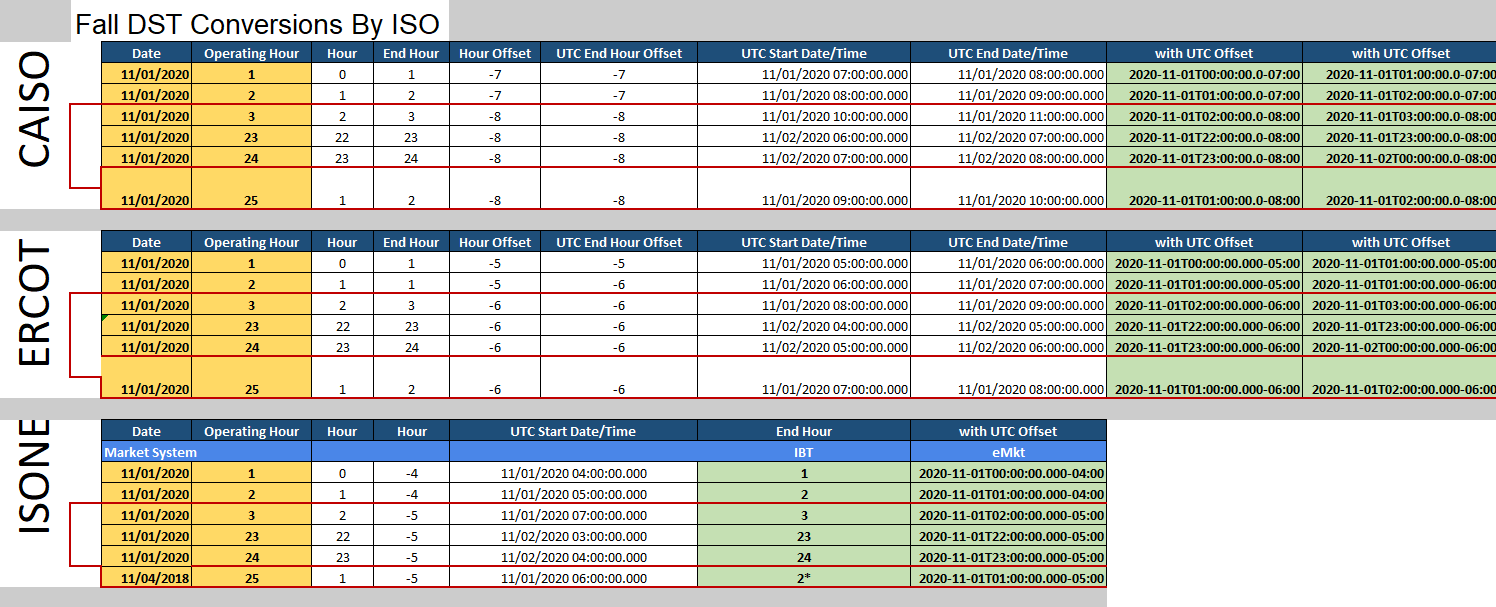This screenshot has width=1496, height=607.
Task: Select cell '2020-11-01T22:00:00.000-06:00'
Action: [1204, 326]
